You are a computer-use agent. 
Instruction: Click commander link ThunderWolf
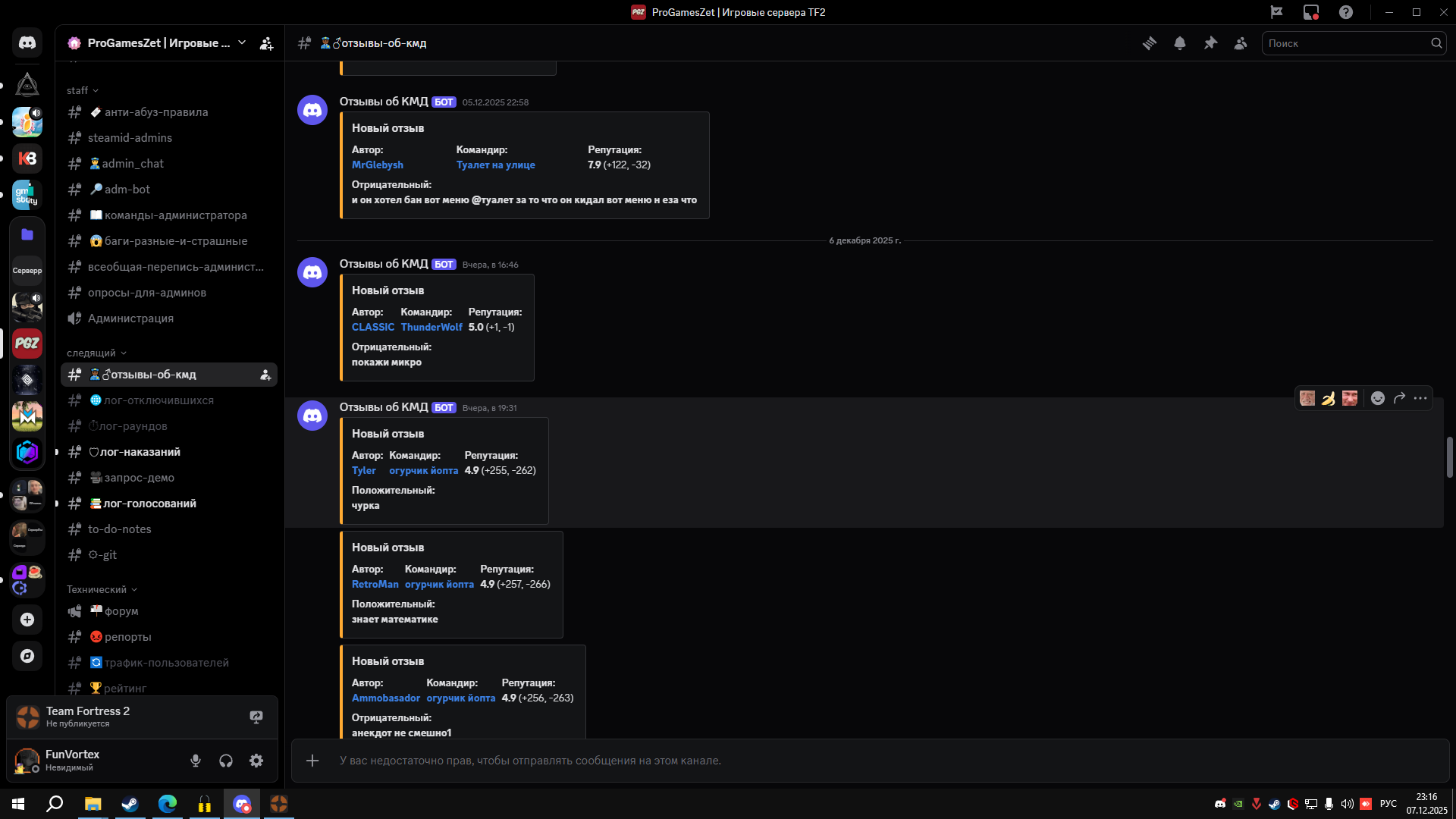431,327
